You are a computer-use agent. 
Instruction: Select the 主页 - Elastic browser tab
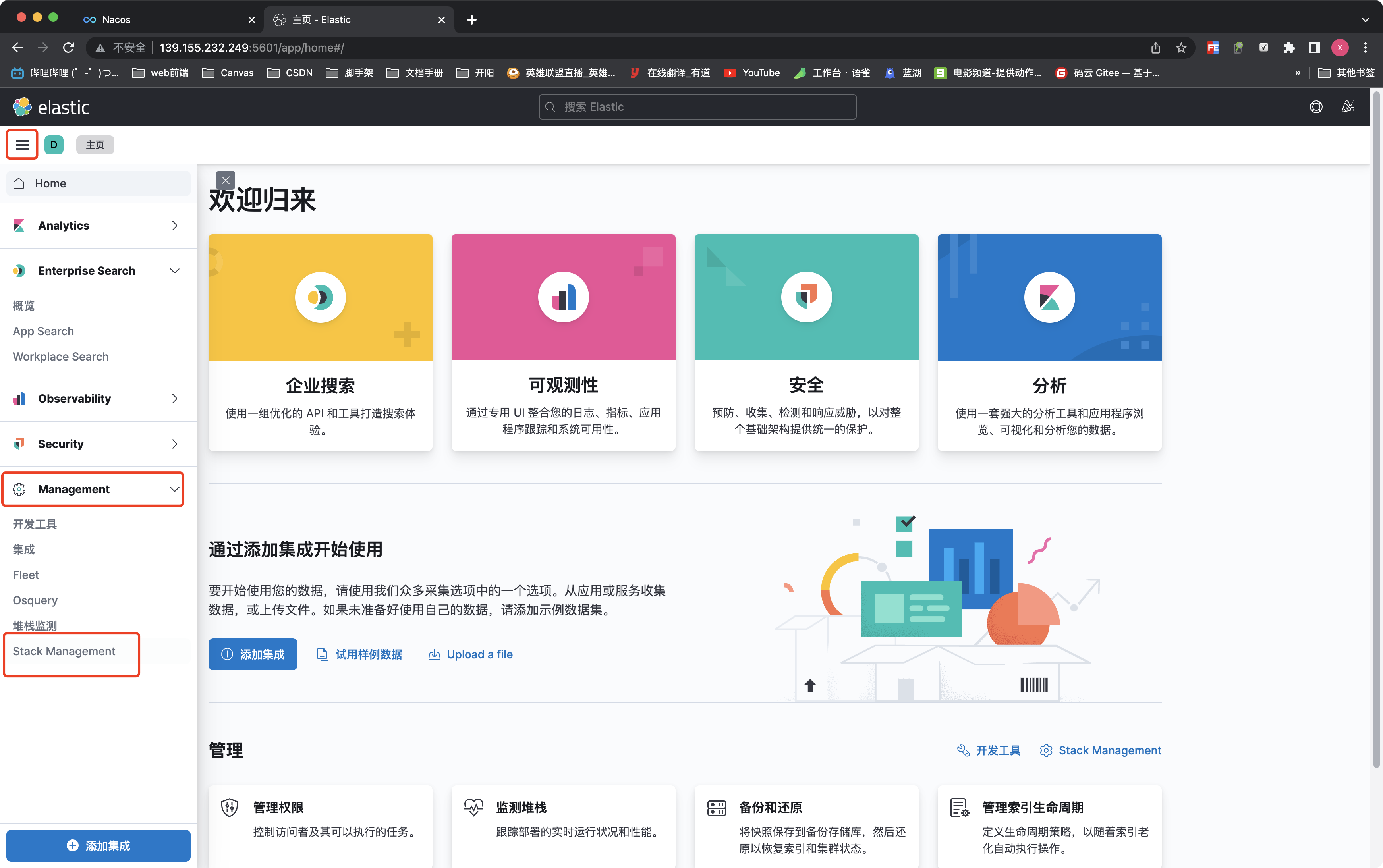point(359,19)
